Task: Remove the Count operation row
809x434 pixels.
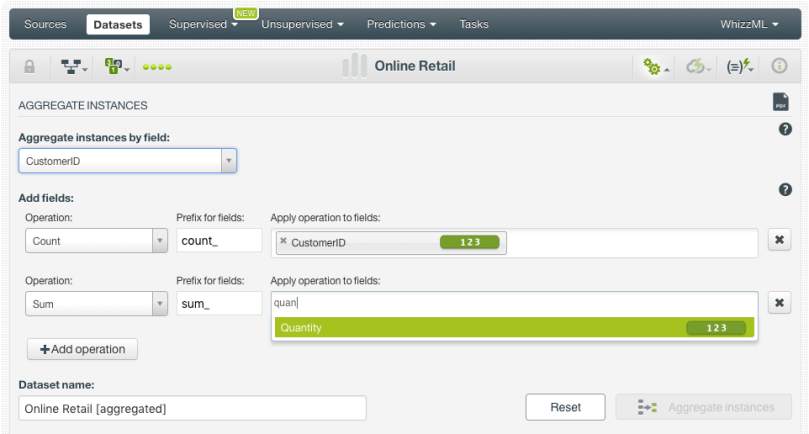Action: coord(779,240)
